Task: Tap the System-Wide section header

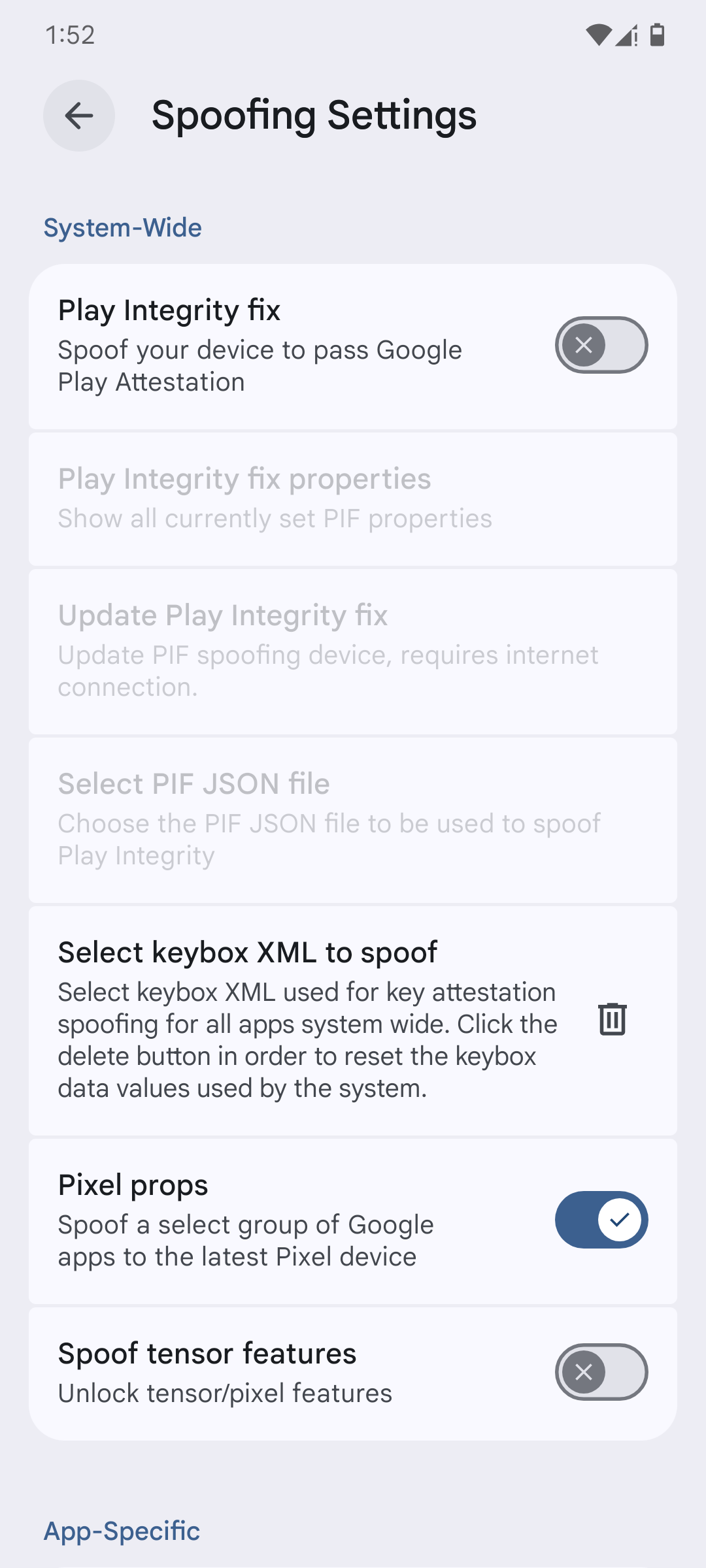Action: (x=123, y=228)
